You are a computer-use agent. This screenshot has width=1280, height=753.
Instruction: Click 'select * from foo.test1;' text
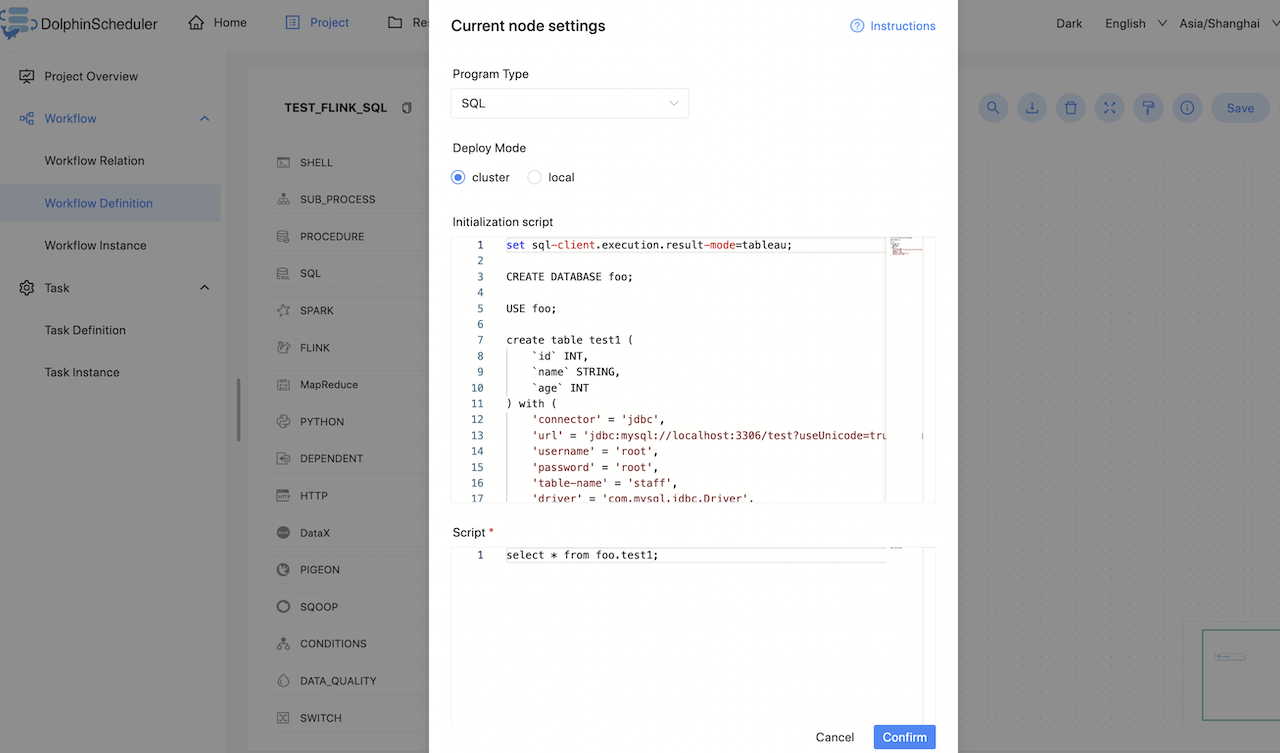[x=582, y=555]
